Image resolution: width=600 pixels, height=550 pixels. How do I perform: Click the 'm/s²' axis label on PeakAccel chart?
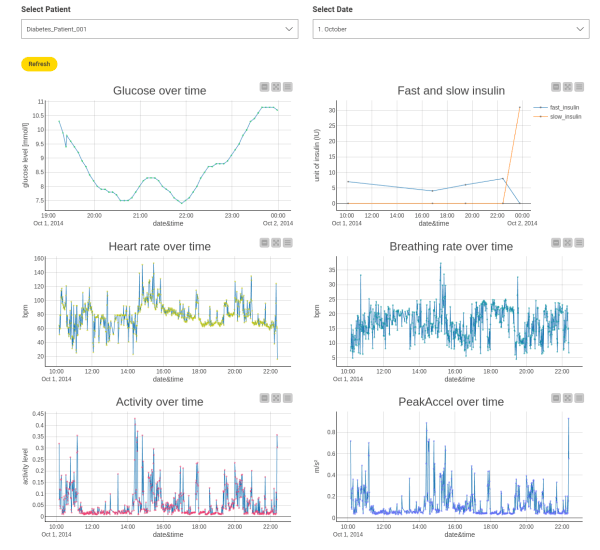(x=316, y=466)
